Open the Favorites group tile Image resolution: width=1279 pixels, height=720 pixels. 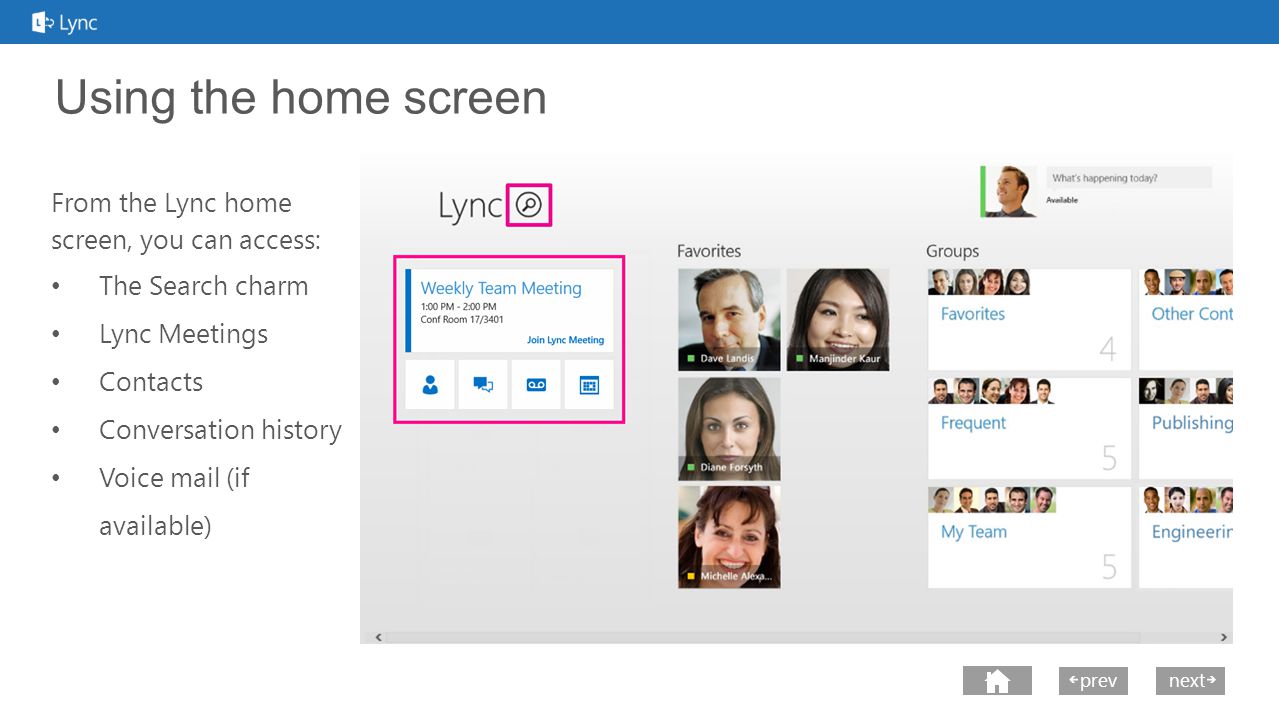[x=1029, y=320]
